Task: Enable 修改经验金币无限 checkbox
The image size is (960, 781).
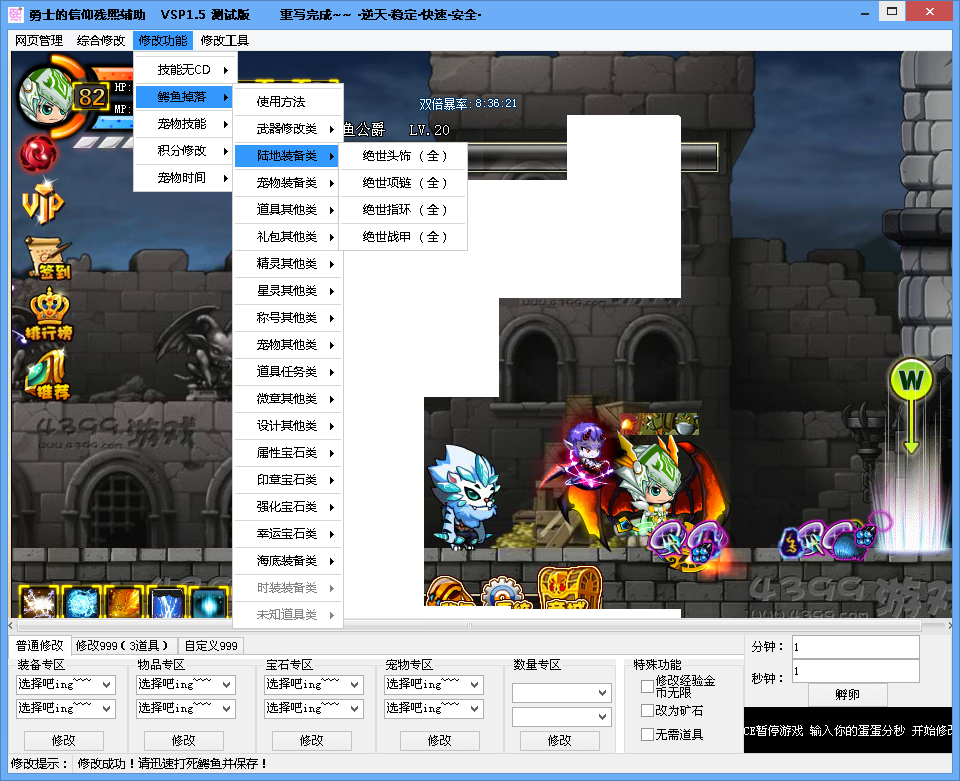Action: point(647,686)
